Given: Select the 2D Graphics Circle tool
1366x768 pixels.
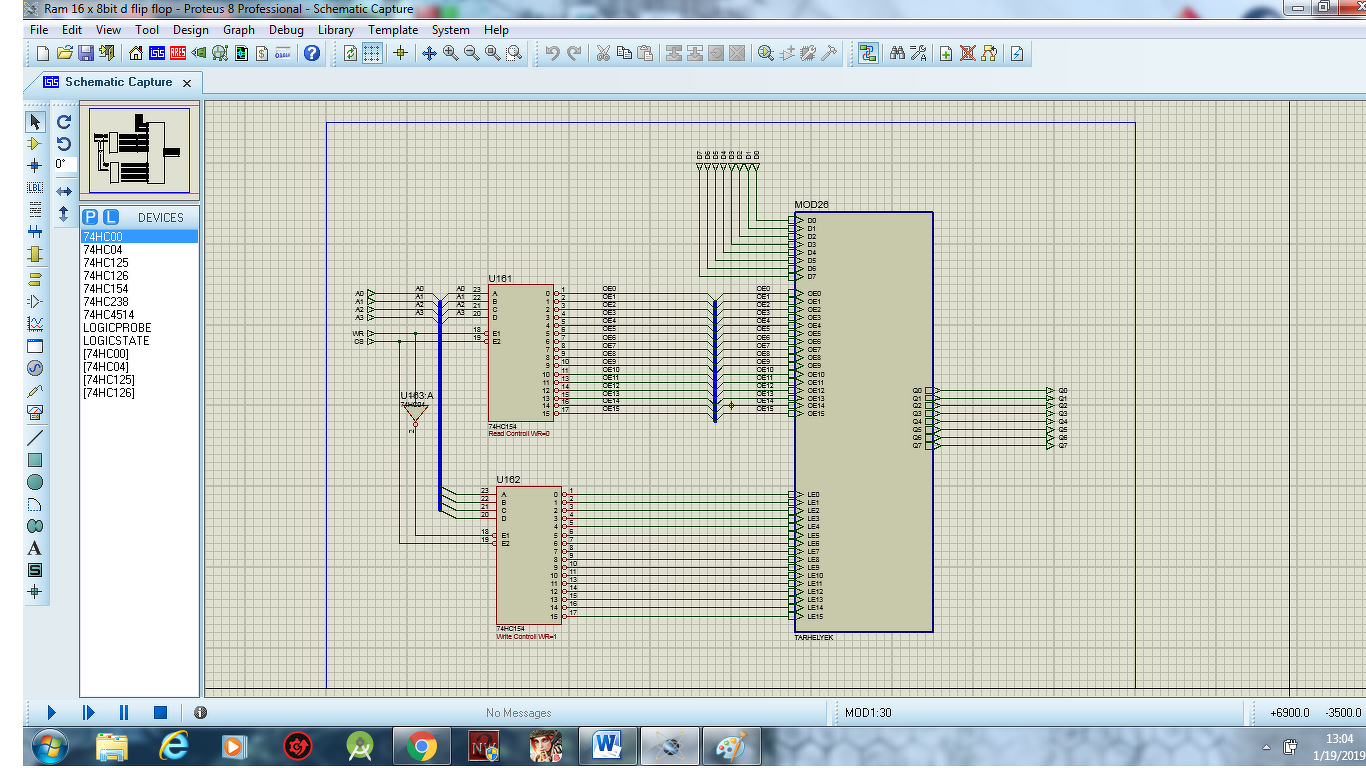Looking at the screenshot, I should tap(35, 482).
